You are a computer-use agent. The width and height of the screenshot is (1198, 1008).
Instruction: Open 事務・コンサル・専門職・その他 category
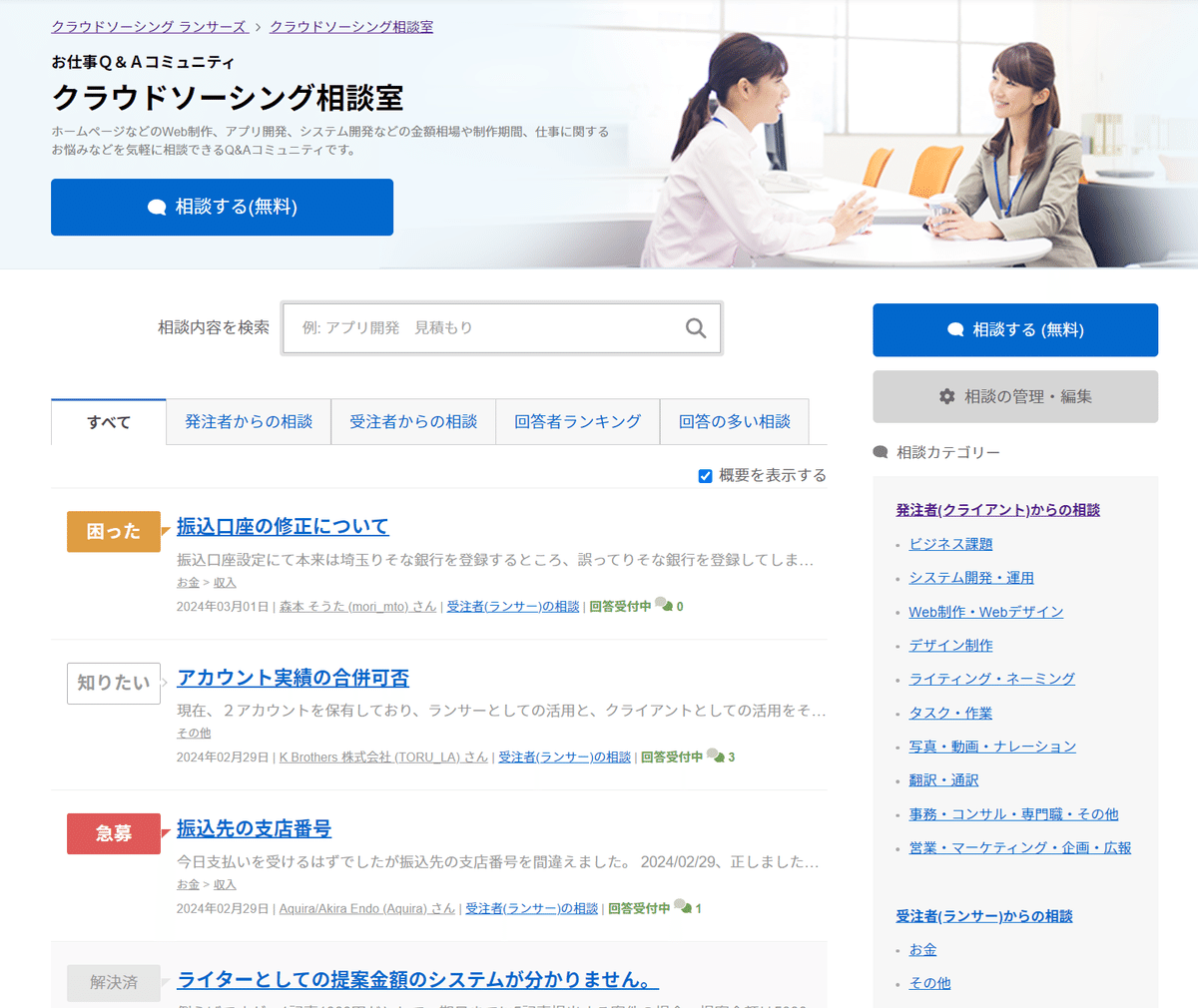point(1013,814)
